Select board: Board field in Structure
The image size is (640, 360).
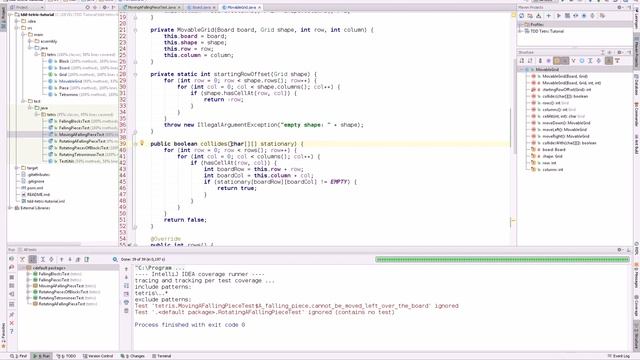coord(553,149)
